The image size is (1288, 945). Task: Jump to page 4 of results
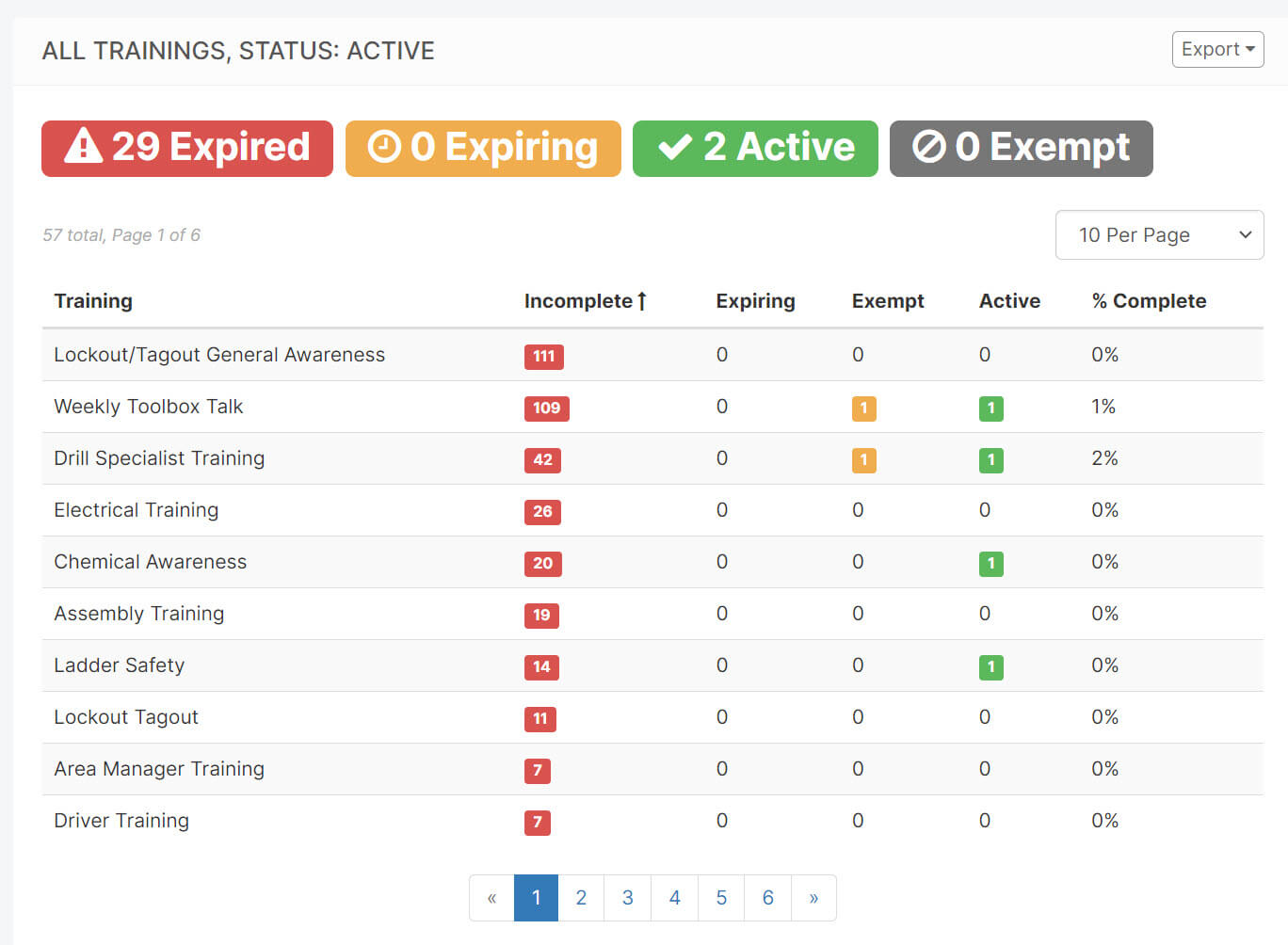[x=674, y=897]
